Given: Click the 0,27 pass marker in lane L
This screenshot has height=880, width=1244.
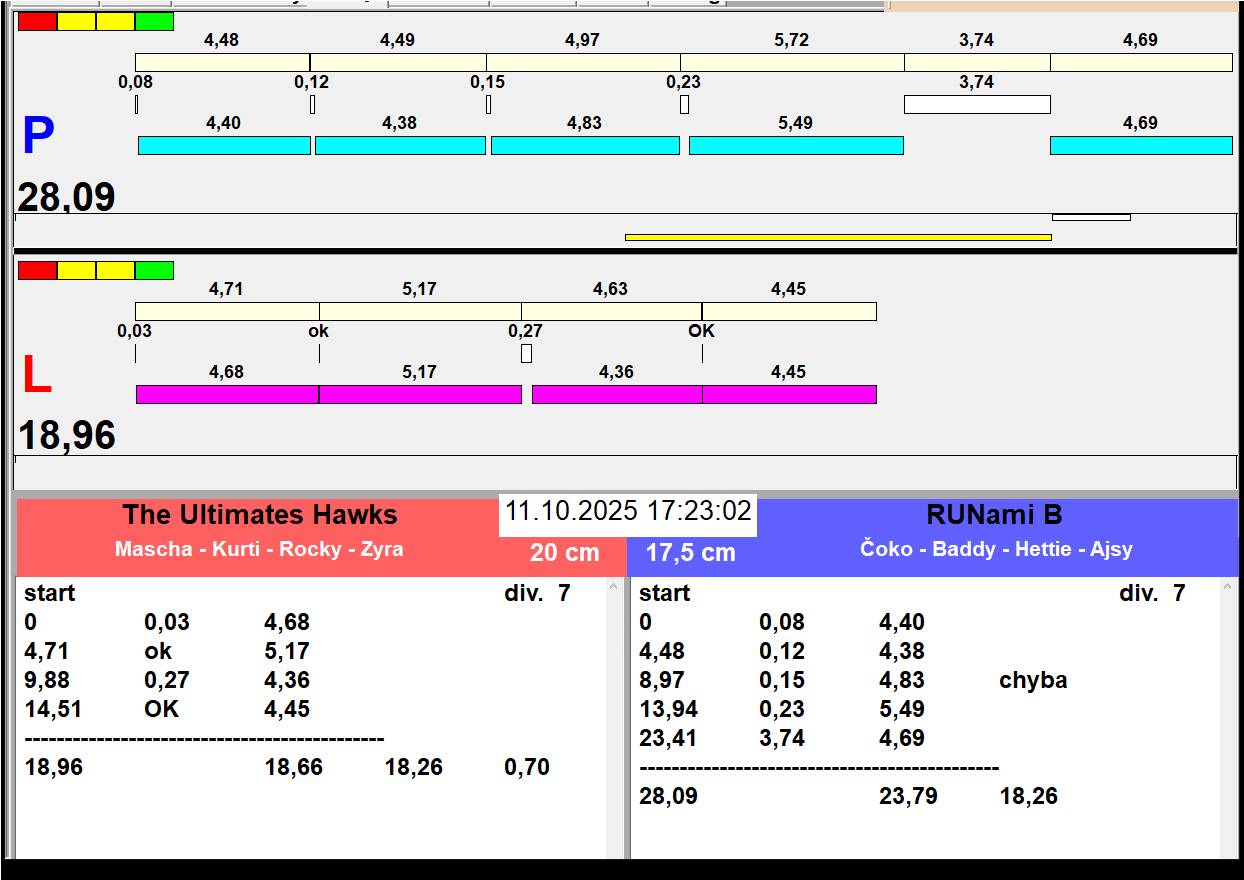Looking at the screenshot, I should pyautogui.click(x=526, y=354).
